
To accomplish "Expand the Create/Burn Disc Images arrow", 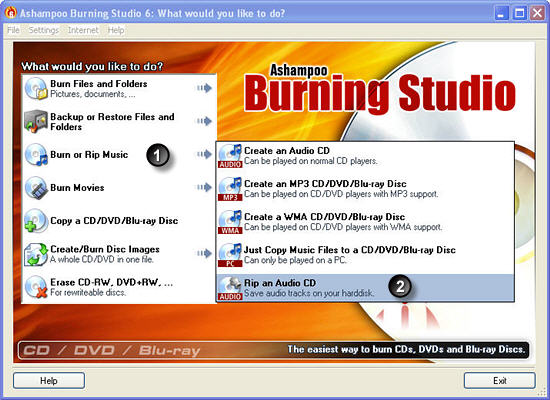I will click(204, 253).
